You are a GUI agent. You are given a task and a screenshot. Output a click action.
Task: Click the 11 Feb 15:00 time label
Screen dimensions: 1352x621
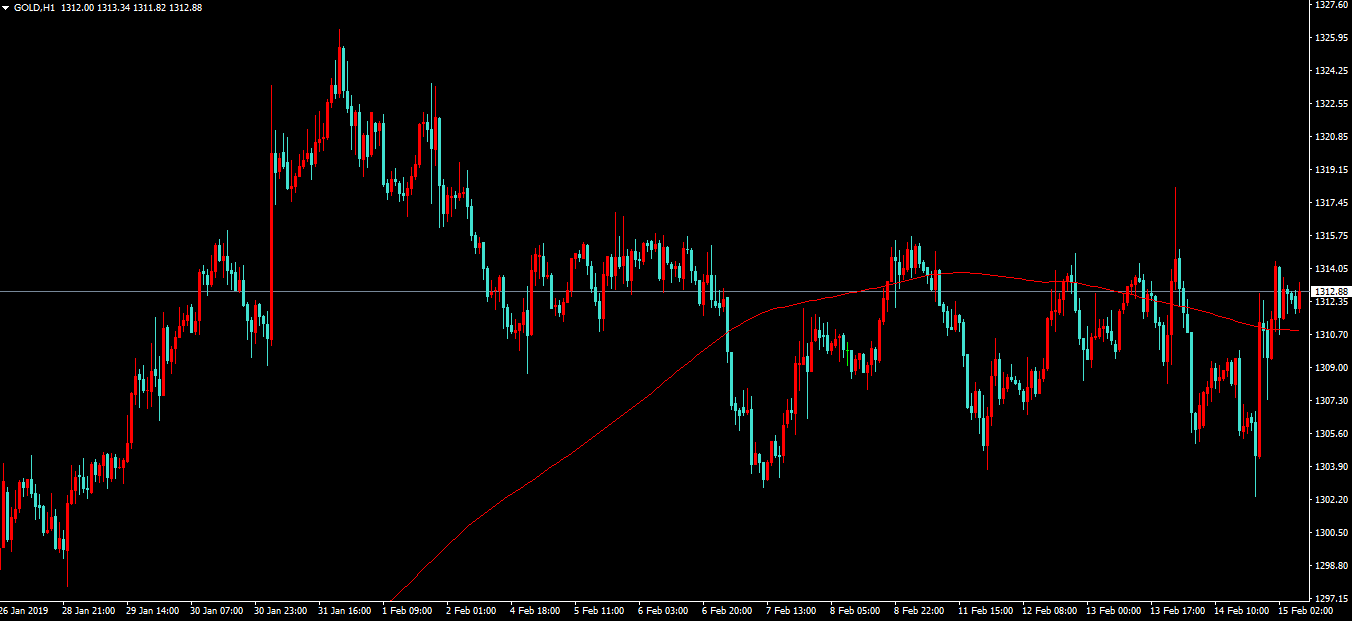point(985,610)
